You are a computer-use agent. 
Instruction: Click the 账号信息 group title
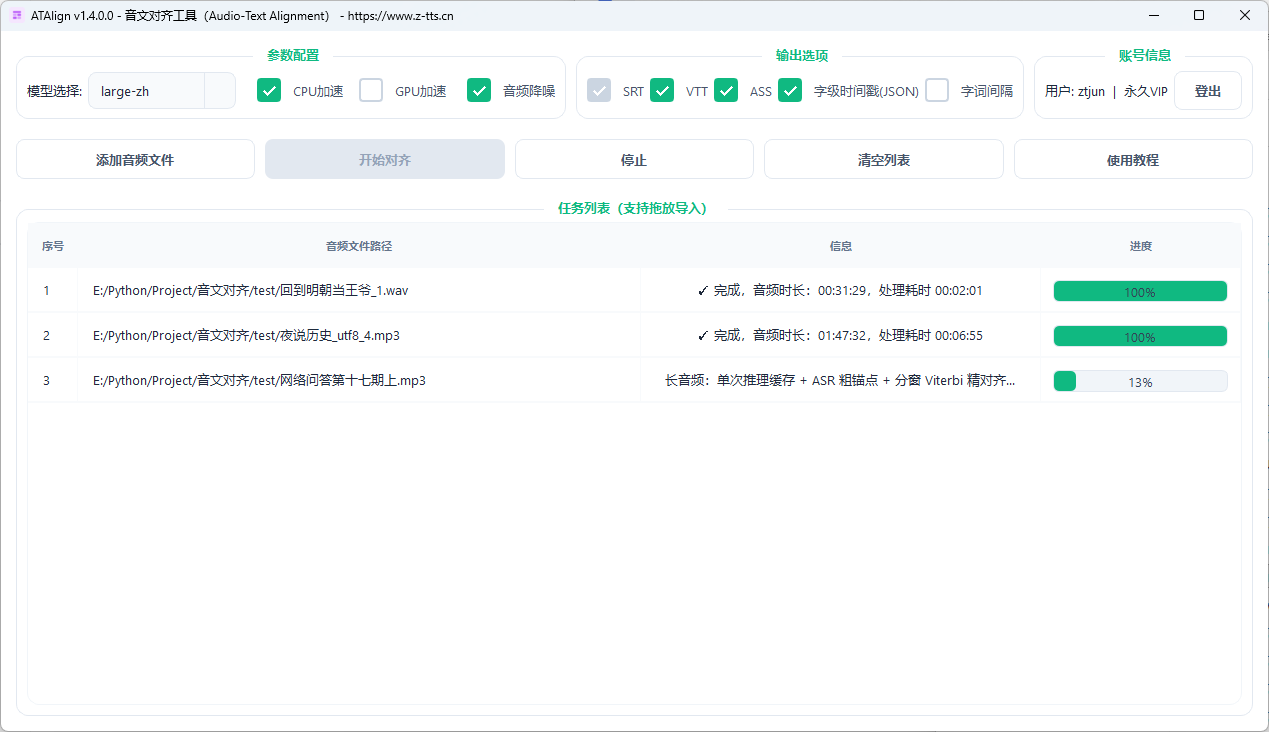(1144, 56)
